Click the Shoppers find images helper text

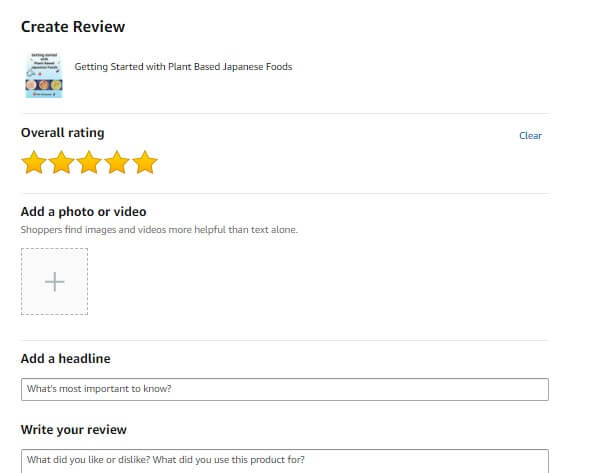pos(159,229)
